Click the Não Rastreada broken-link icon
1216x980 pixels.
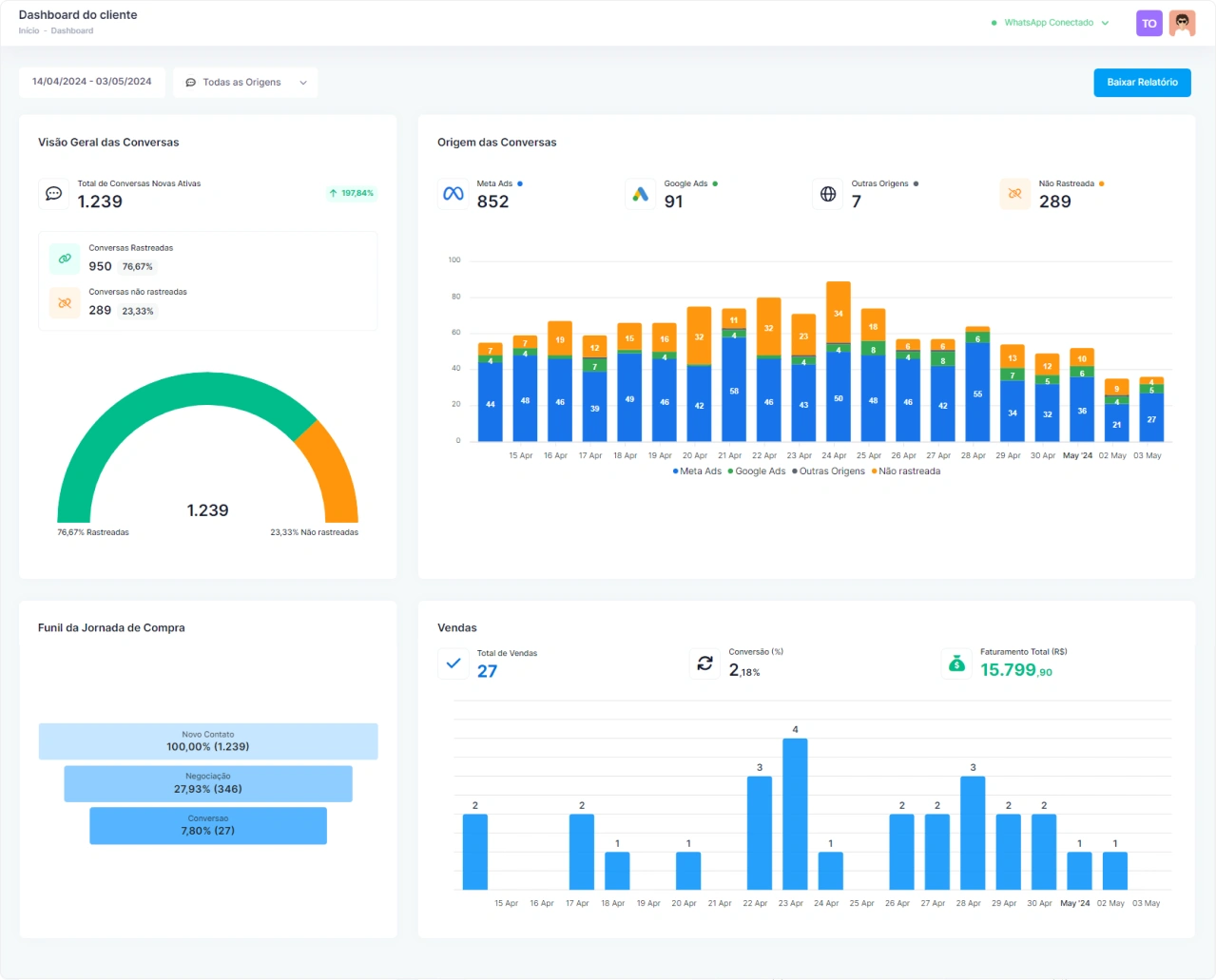[x=1015, y=194]
